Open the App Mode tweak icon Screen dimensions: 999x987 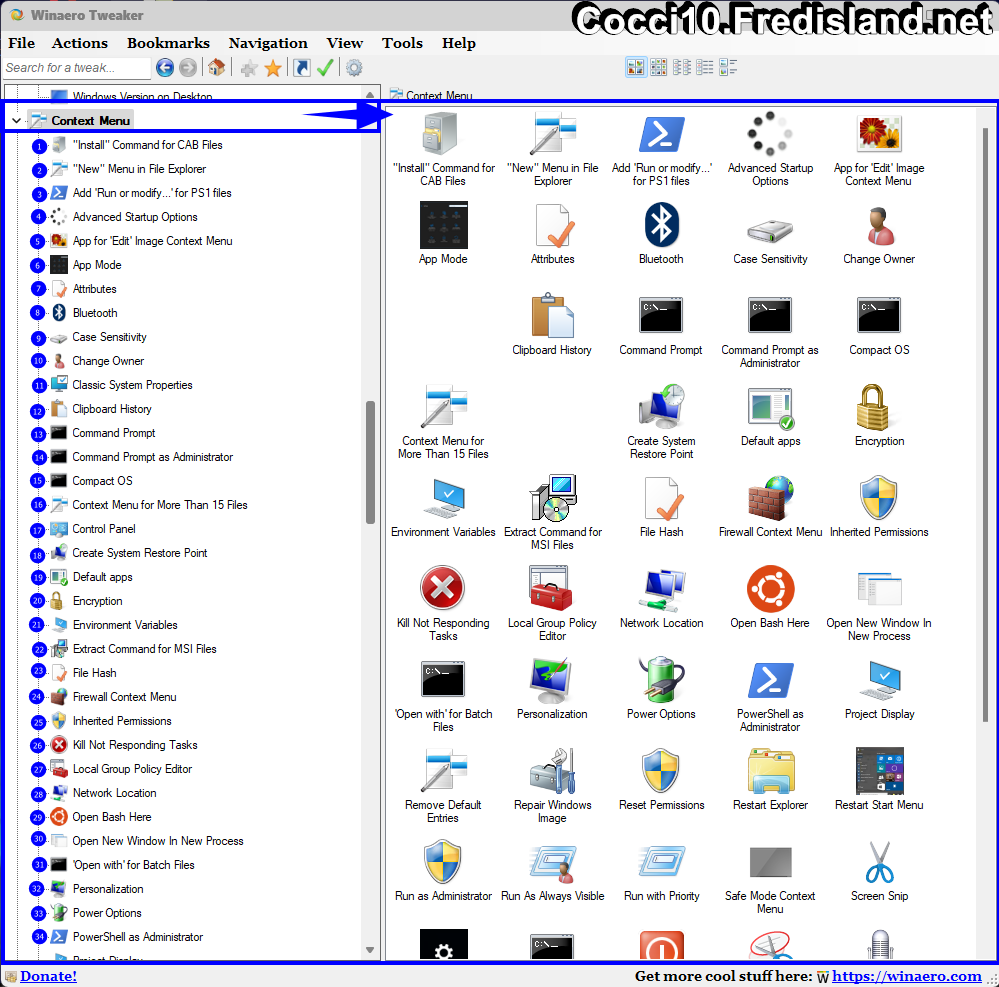443,225
